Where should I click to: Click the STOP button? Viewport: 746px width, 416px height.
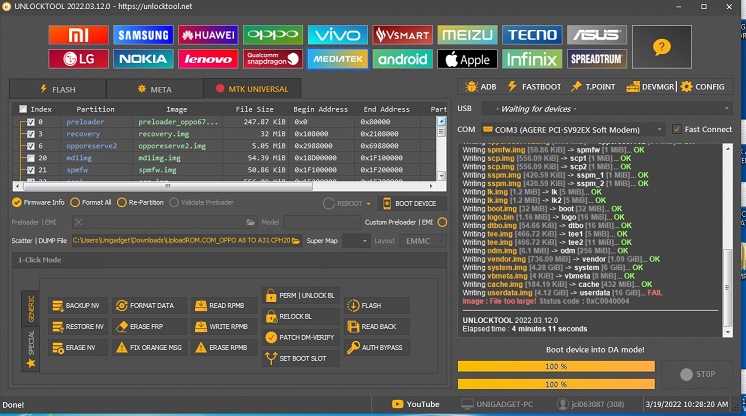[x=697, y=374]
